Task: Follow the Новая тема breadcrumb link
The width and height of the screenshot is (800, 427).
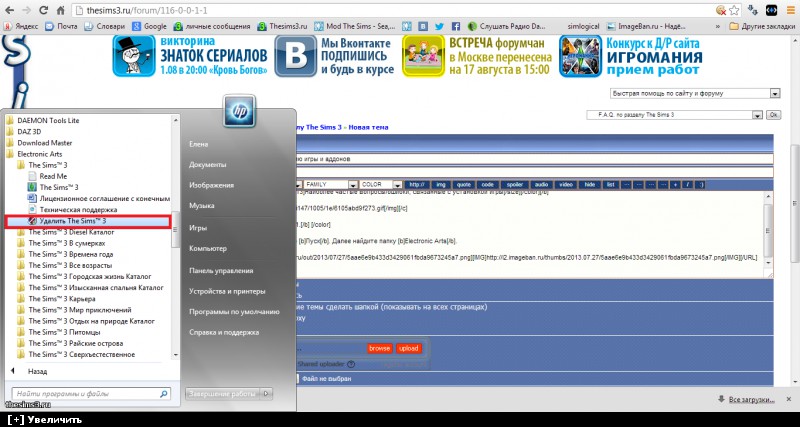Action: 368,127
